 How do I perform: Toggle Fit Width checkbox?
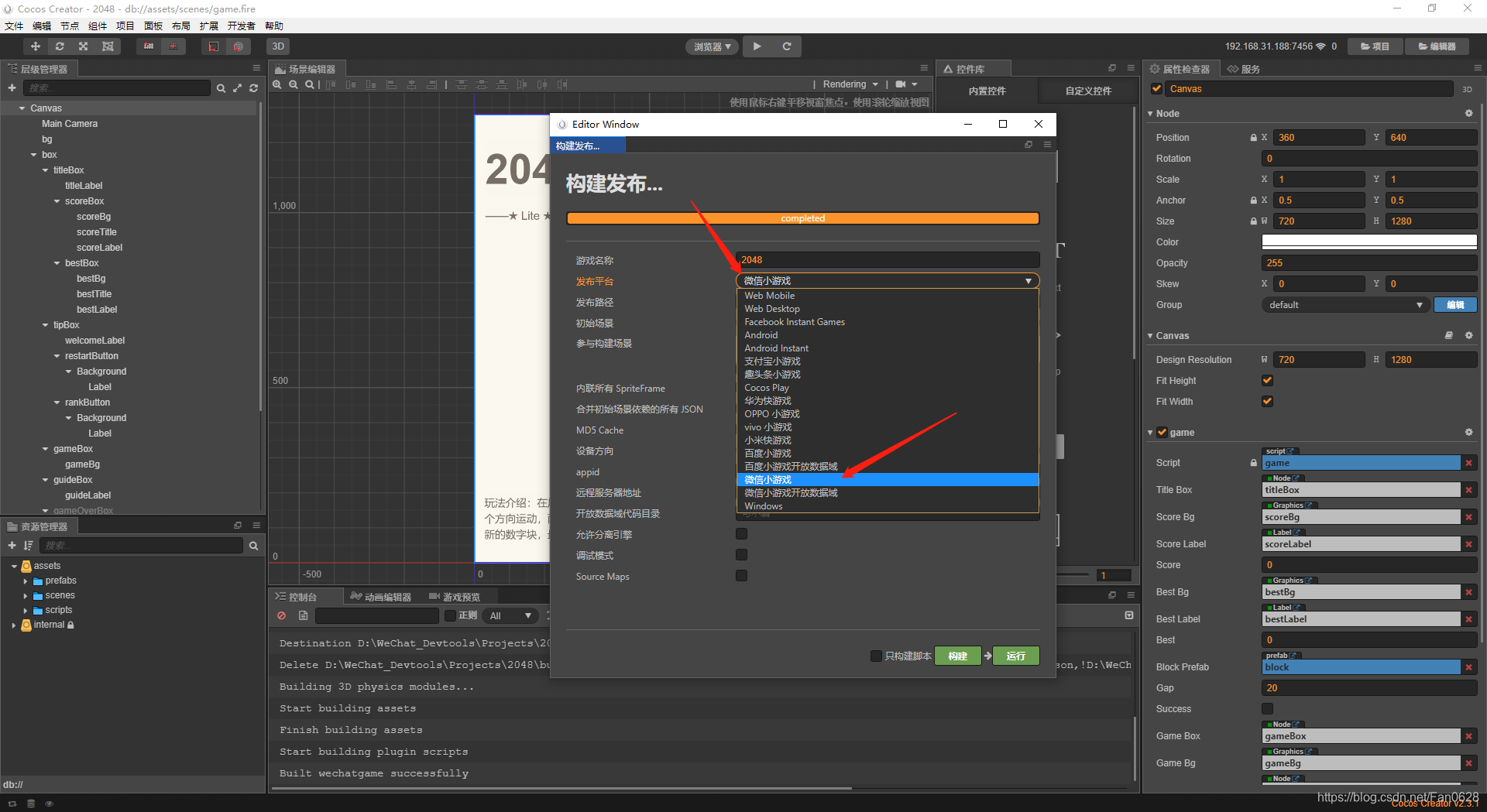(1267, 402)
